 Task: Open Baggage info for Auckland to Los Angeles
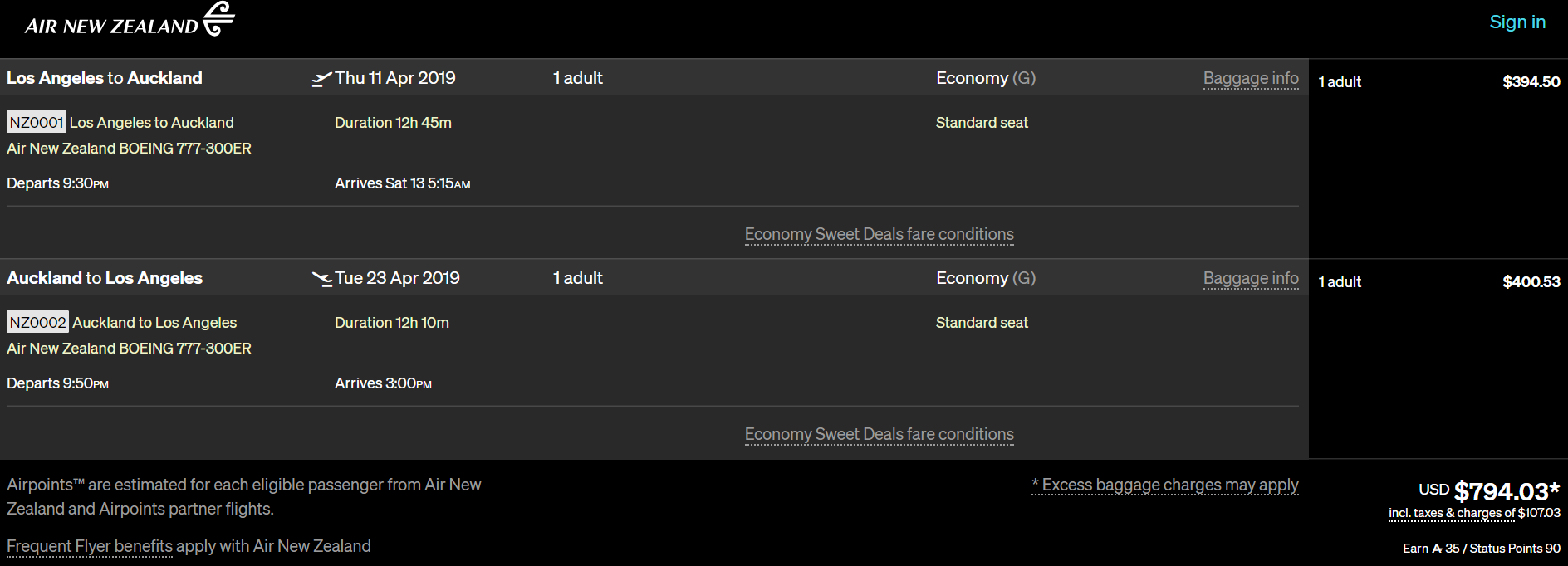1250,279
